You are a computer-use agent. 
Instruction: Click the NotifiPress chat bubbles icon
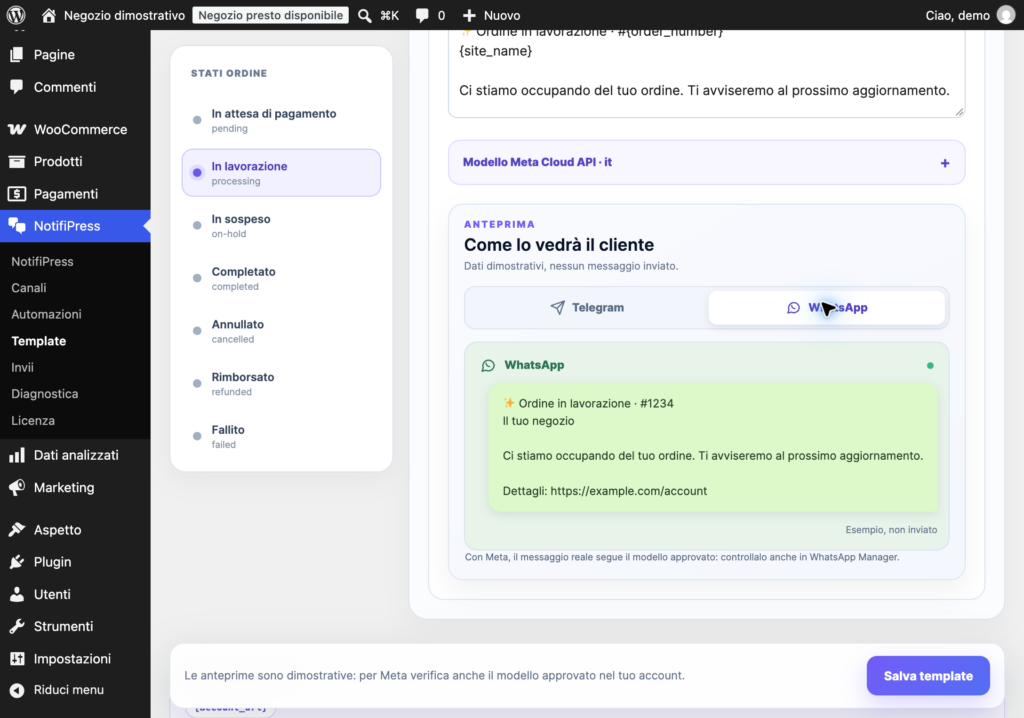click(x=17, y=226)
